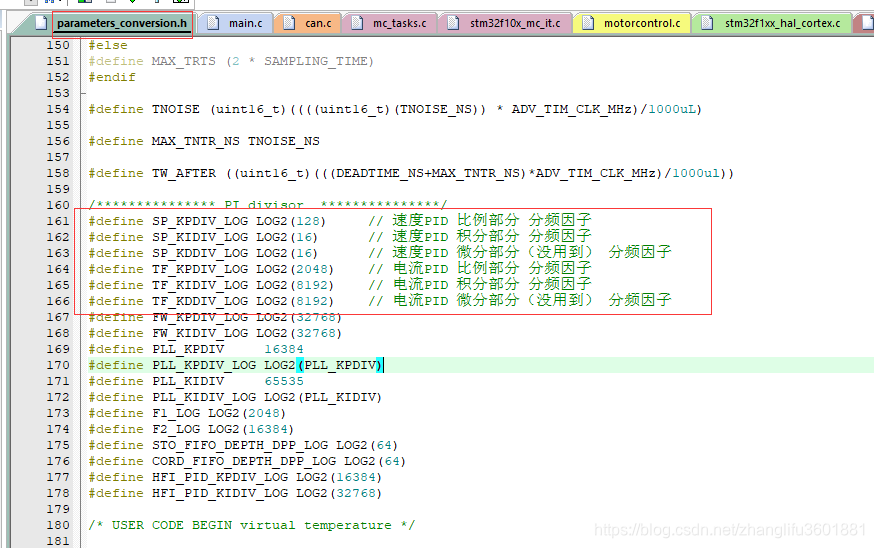Click the "USER CODE BEGIN virtual temperature" comment
Image resolution: width=874 pixels, height=548 pixels.
[x=252, y=525]
